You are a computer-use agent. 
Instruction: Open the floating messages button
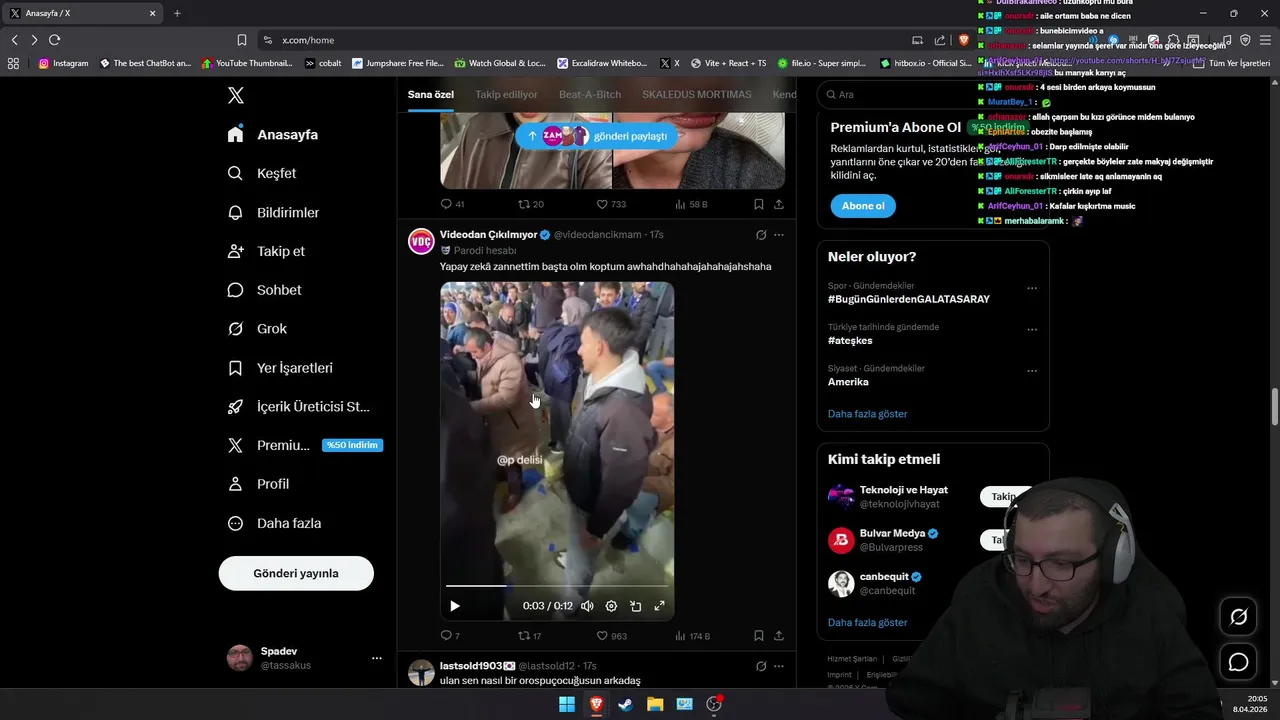point(1238,662)
